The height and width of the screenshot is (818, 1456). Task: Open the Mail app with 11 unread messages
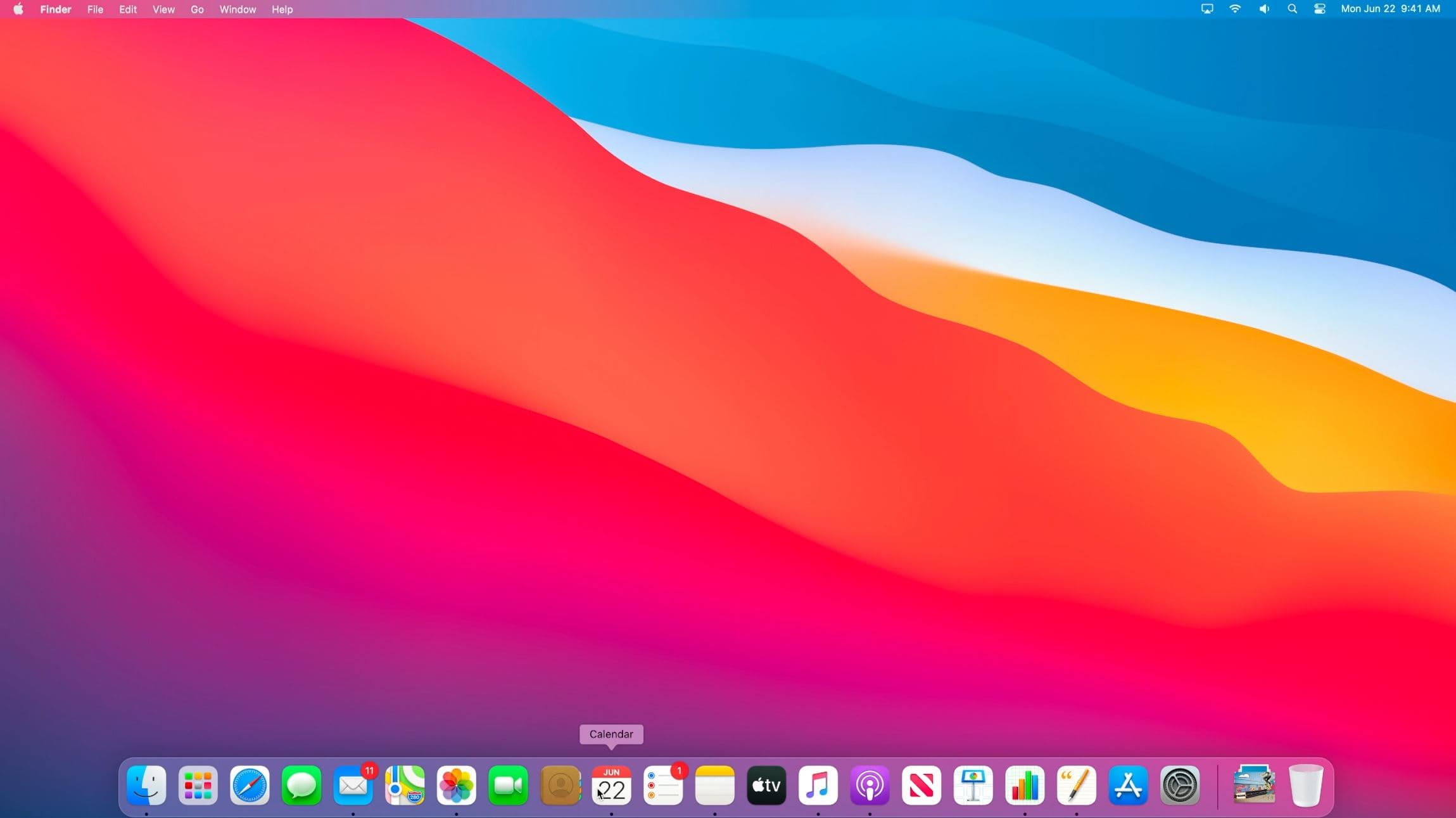pyautogui.click(x=353, y=786)
